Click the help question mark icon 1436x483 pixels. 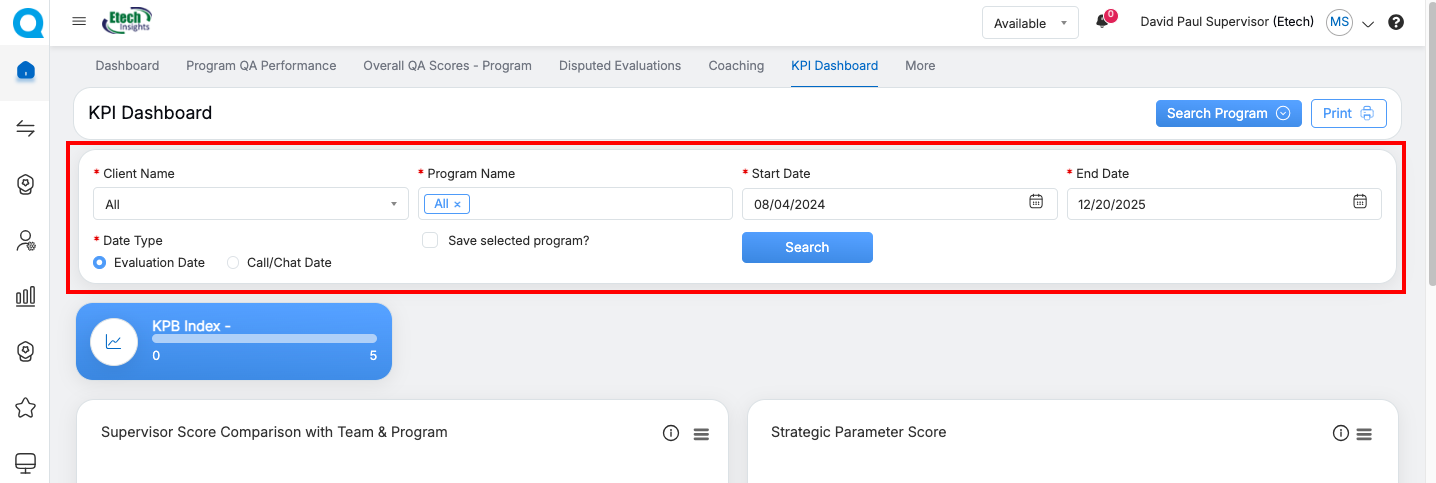coord(1396,22)
